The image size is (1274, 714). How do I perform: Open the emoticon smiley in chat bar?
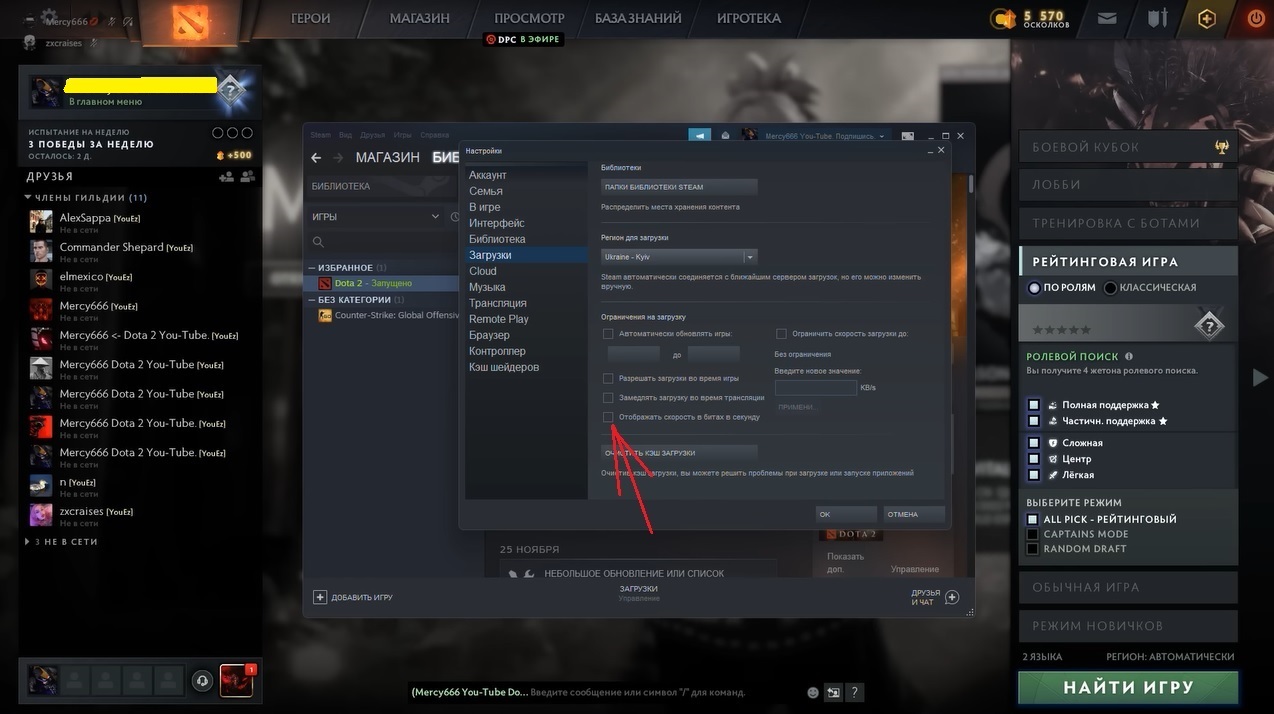coord(813,692)
